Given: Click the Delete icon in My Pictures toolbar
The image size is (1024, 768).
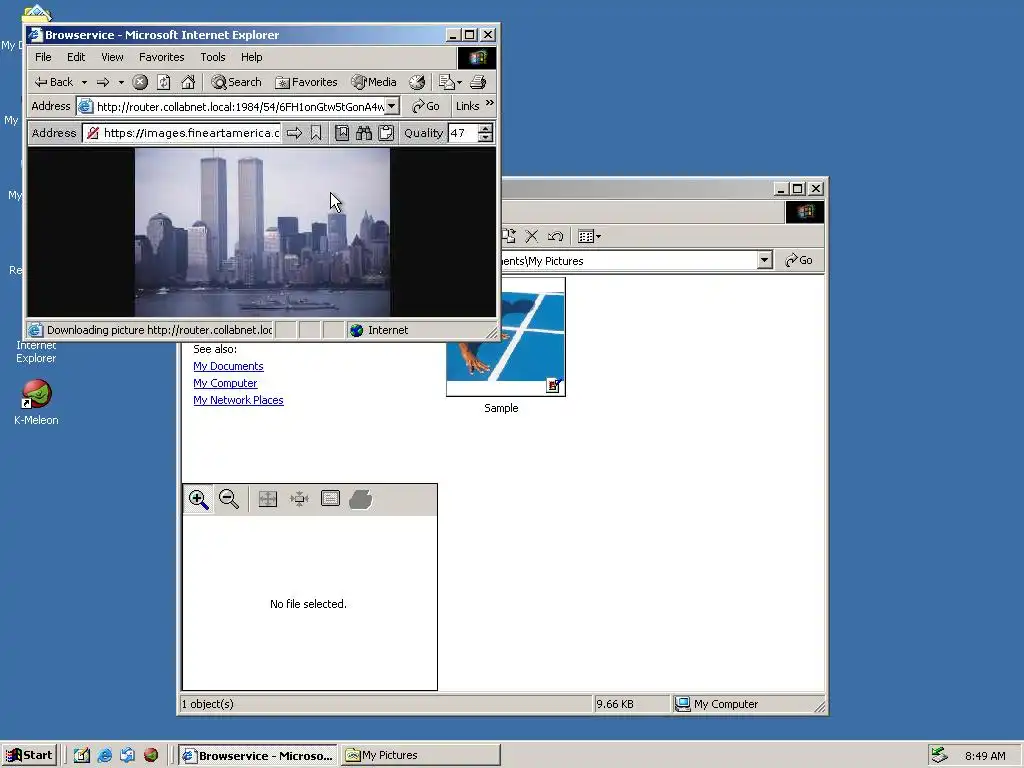Looking at the screenshot, I should click(x=532, y=236).
